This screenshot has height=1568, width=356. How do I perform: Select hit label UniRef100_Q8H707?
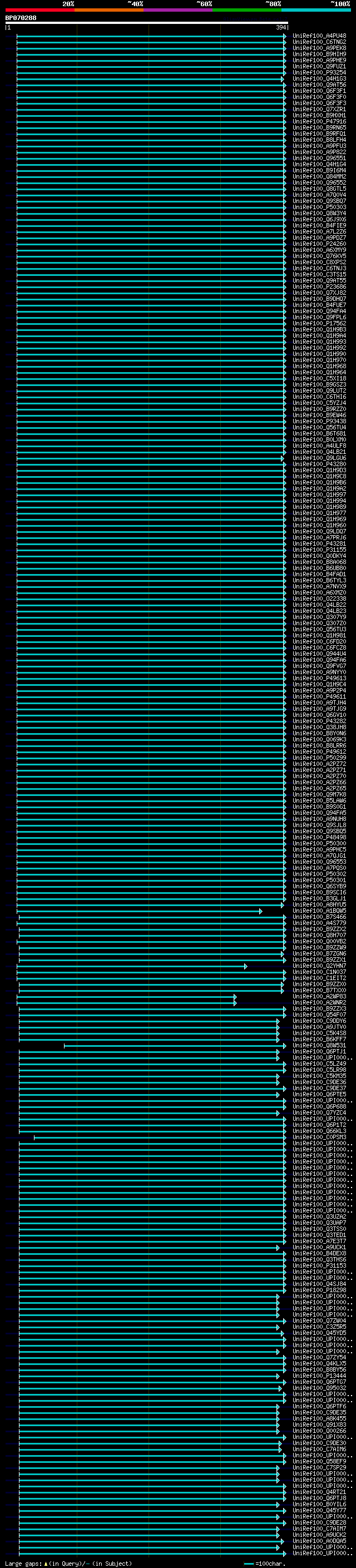tap(319, 936)
